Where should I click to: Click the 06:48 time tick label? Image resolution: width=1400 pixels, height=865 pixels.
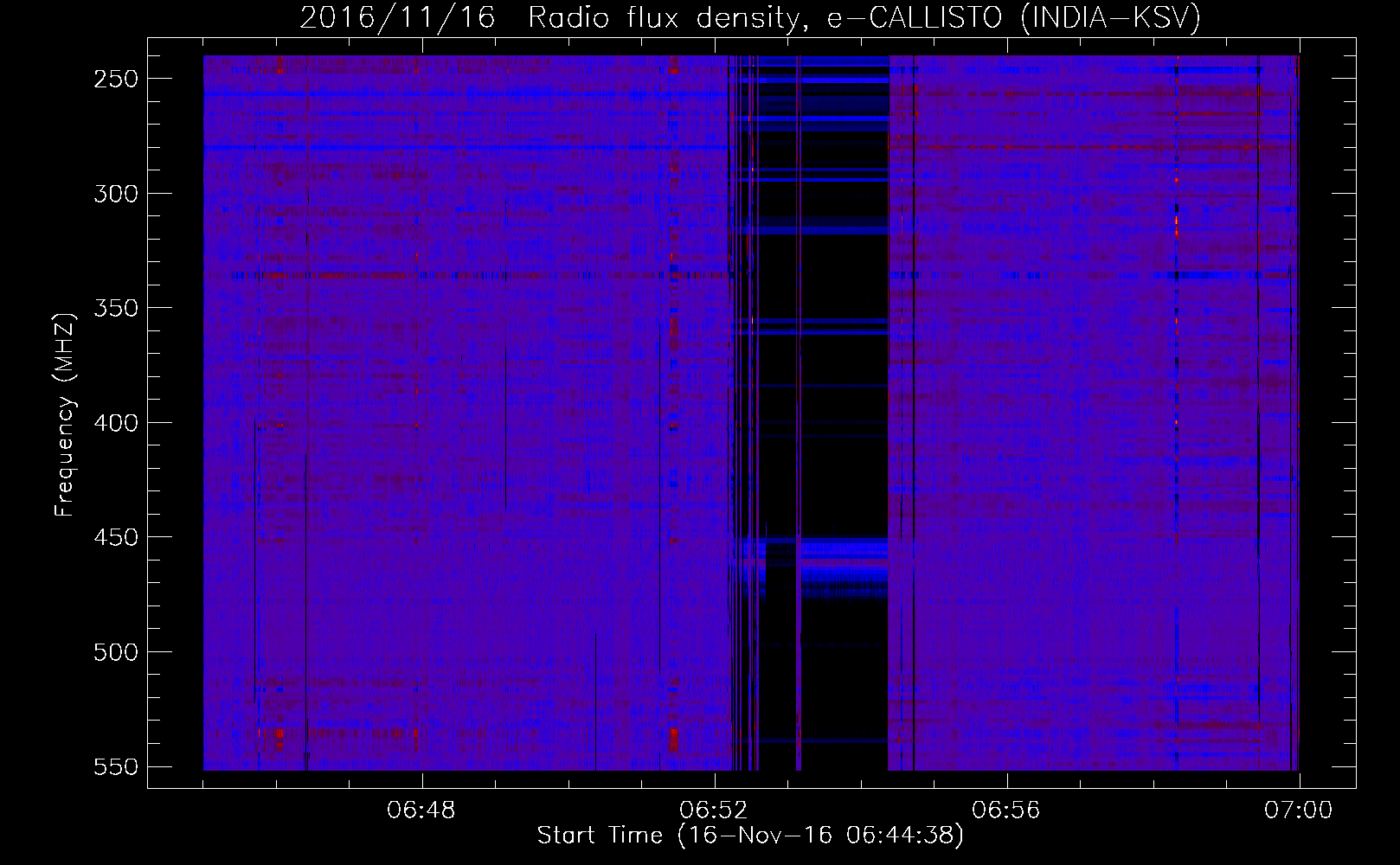(x=422, y=811)
